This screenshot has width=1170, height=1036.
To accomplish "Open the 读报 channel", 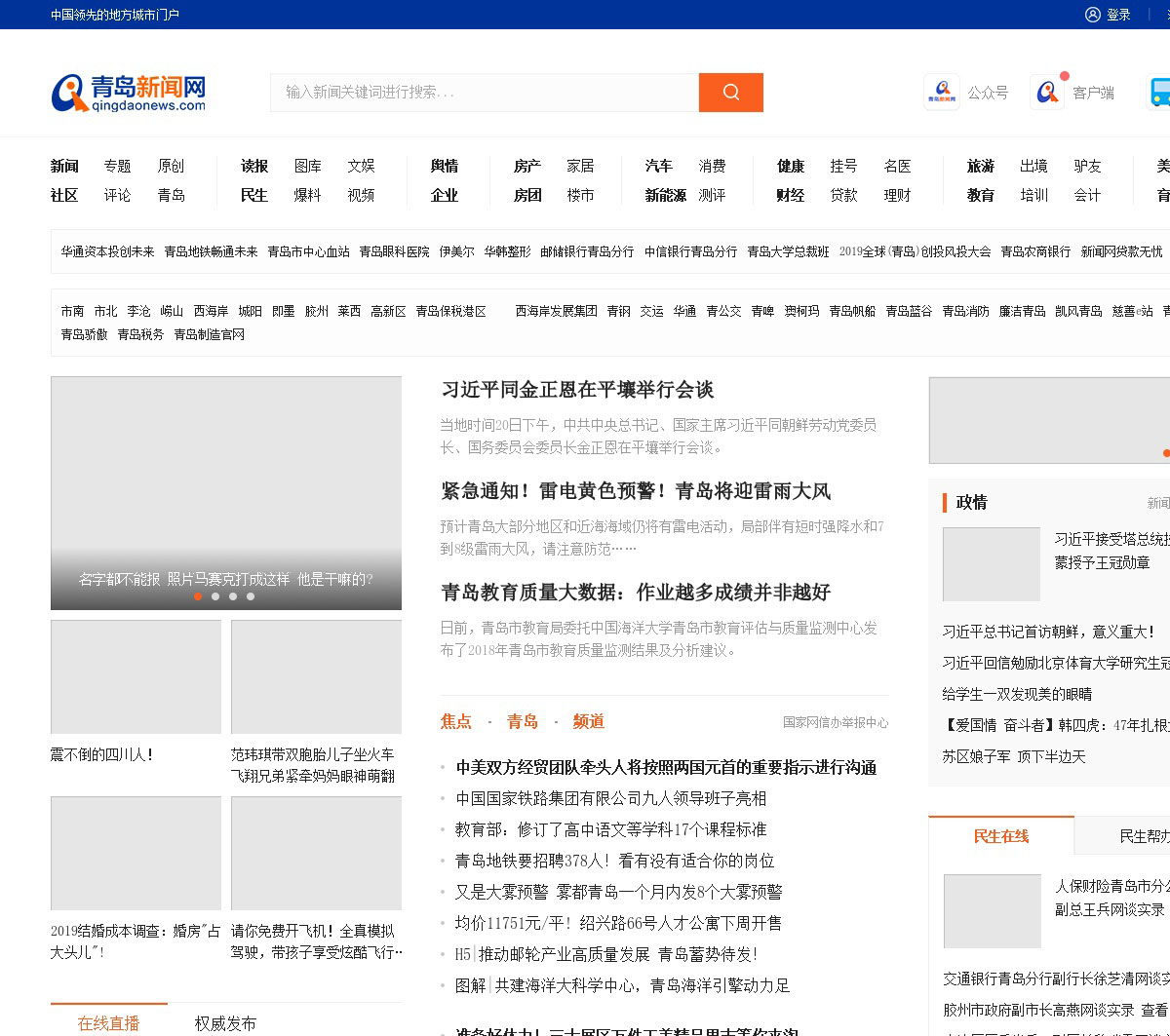I will pyautogui.click(x=254, y=166).
